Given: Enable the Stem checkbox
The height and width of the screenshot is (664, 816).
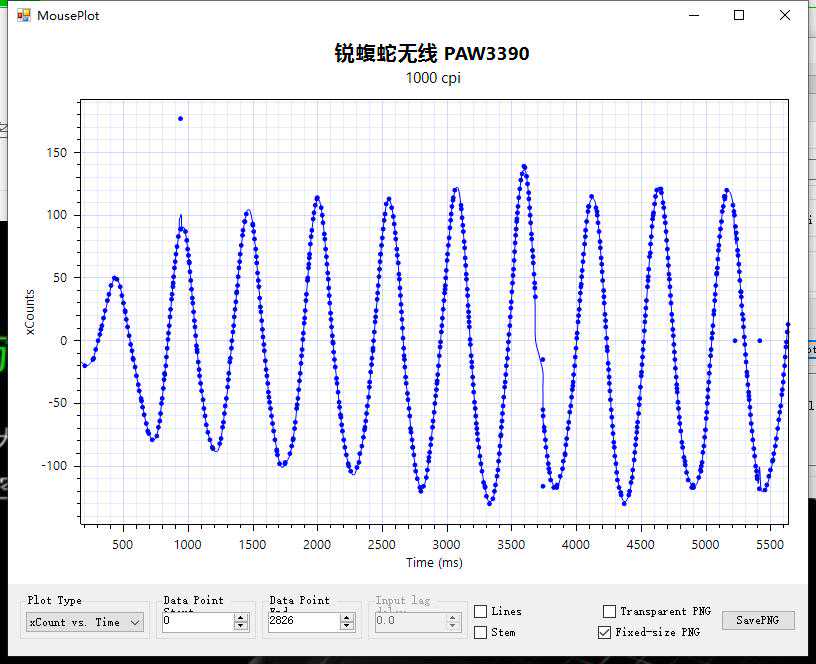Looking at the screenshot, I should [x=481, y=632].
